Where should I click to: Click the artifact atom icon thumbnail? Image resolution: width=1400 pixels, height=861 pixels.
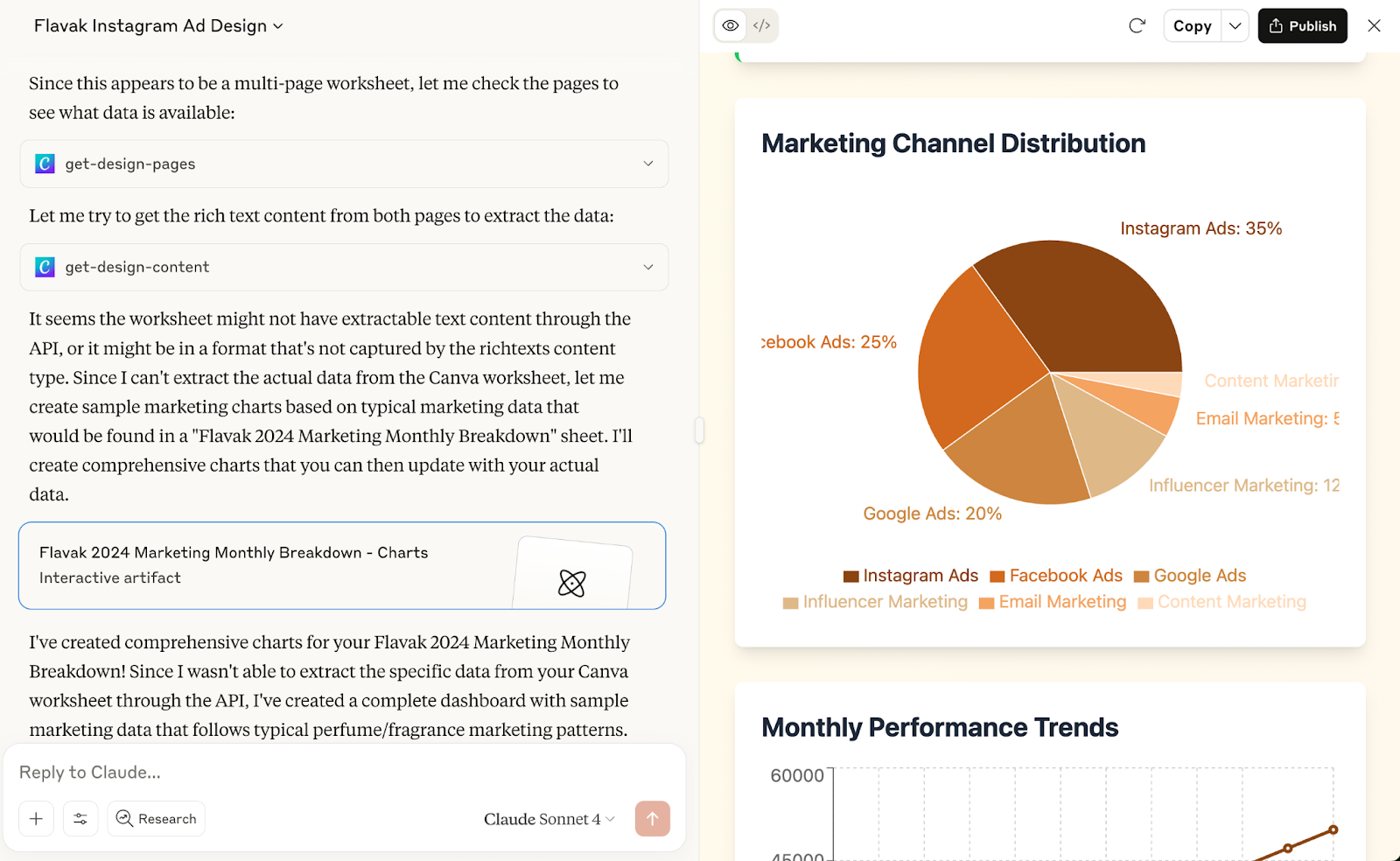pyautogui.click(x=572, y=583)
